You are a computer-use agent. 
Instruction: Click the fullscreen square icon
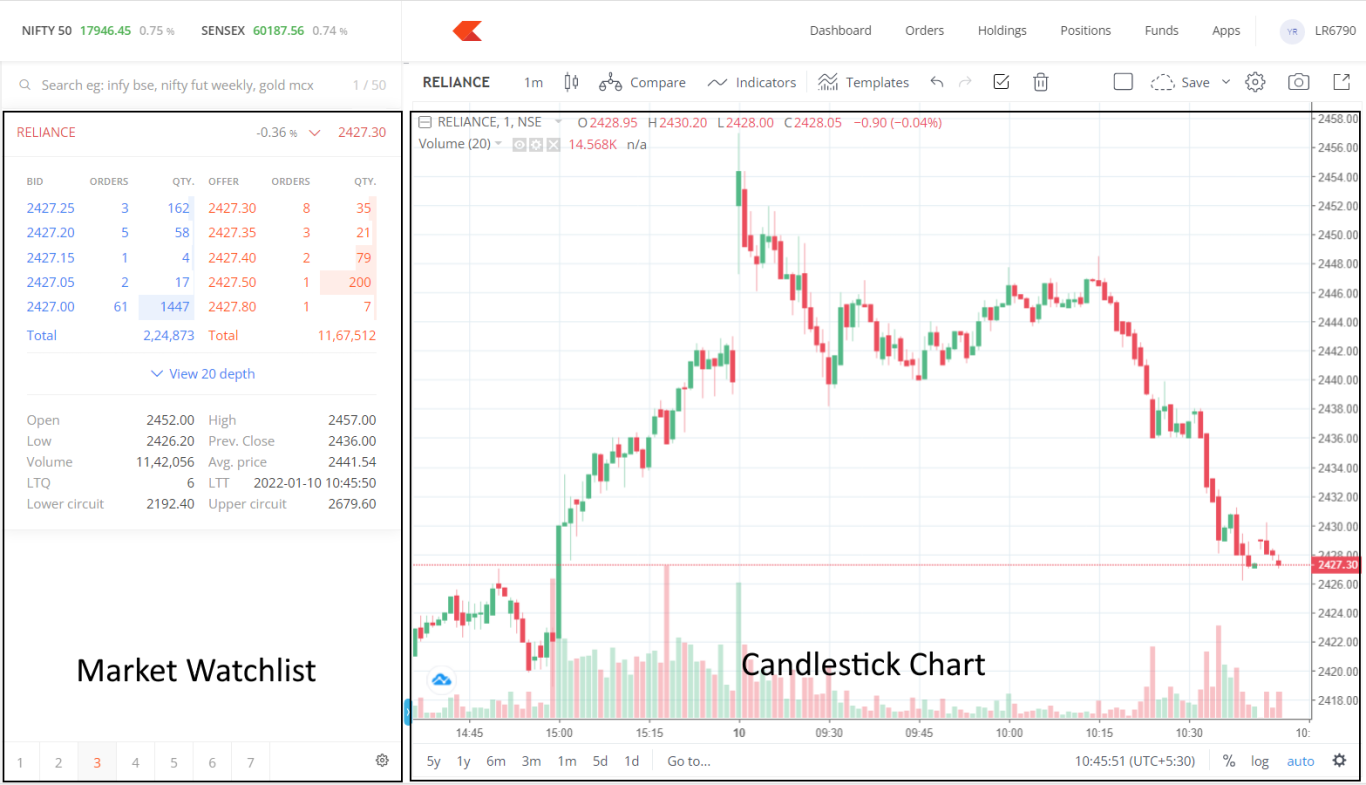(x=1123, y=82)
